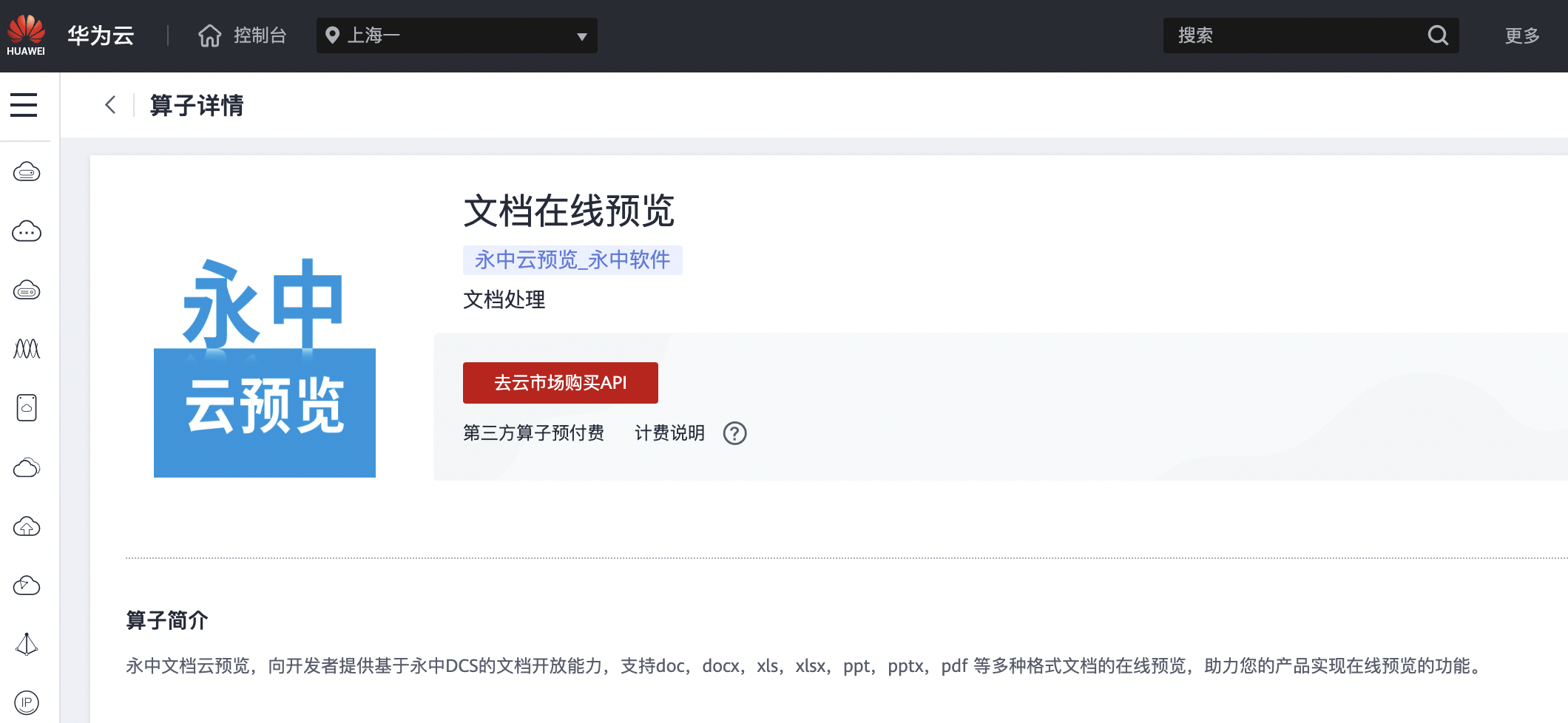
Task: Click the question mark help icon
Action: (734, 433)
